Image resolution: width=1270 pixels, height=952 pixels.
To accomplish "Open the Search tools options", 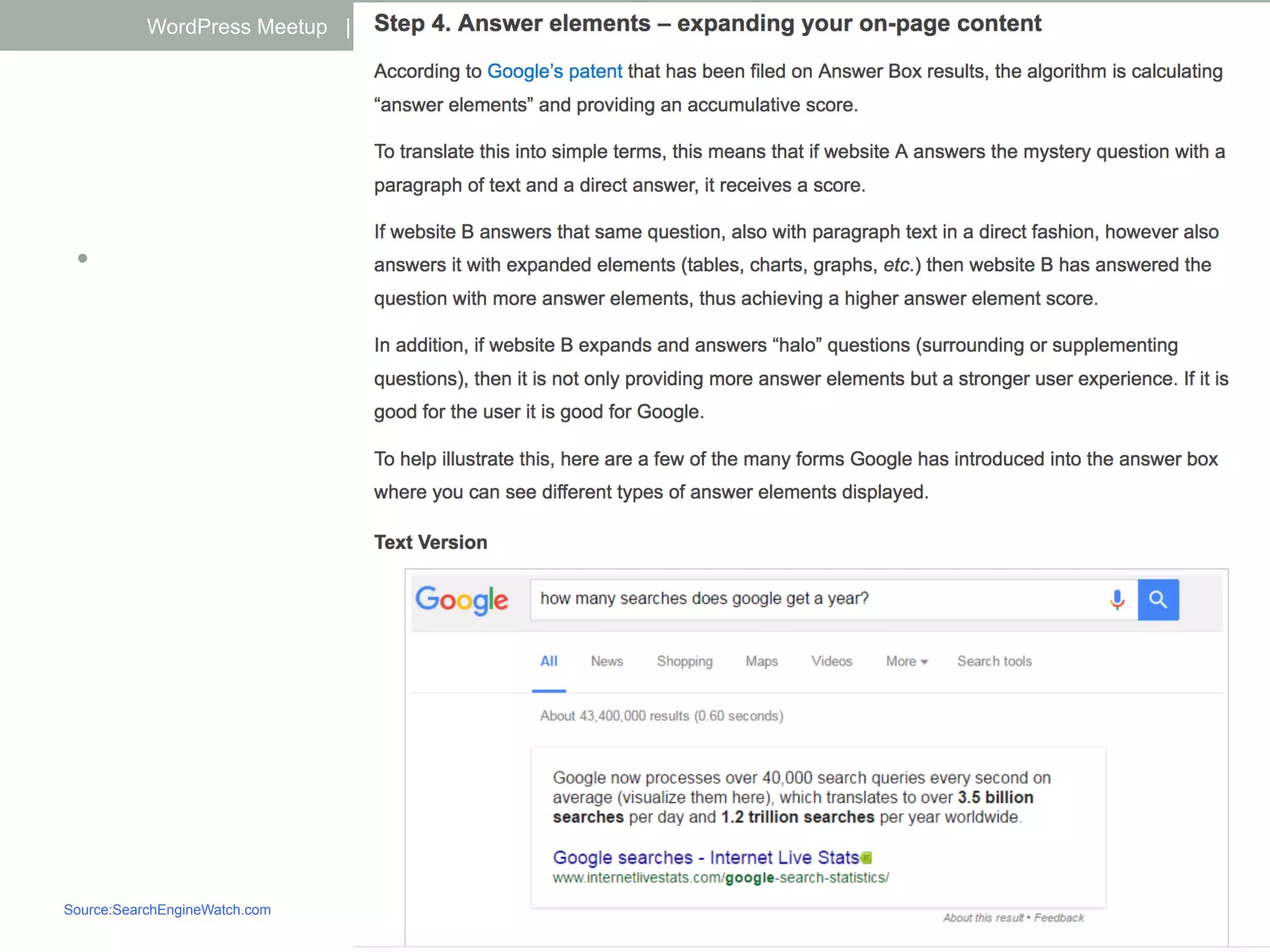I will [x=994, y=661].
